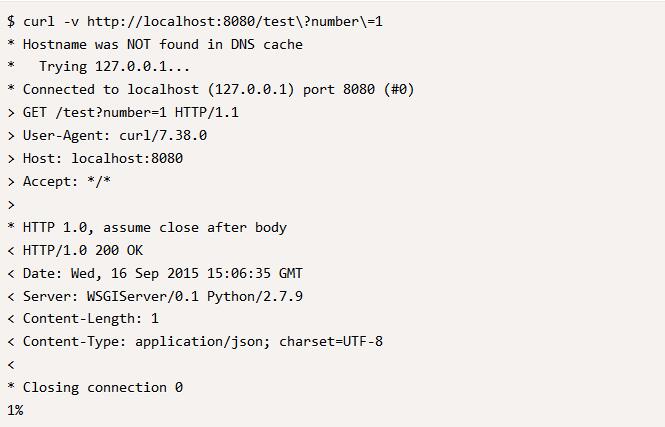This screenshot has height=427, width=665.
Task: Click the Date: Wed, 16 Sep 2015 header
Action: 155,274
